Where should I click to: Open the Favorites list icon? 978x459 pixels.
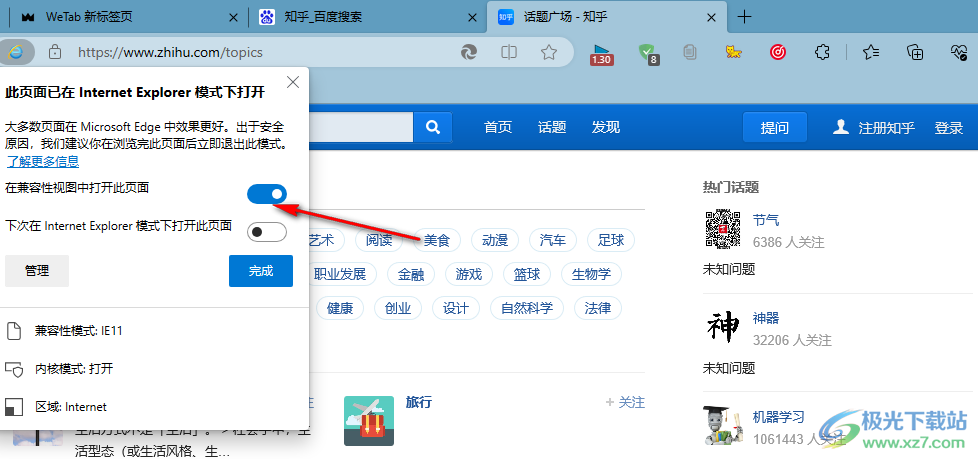click(x=871, y=52)
